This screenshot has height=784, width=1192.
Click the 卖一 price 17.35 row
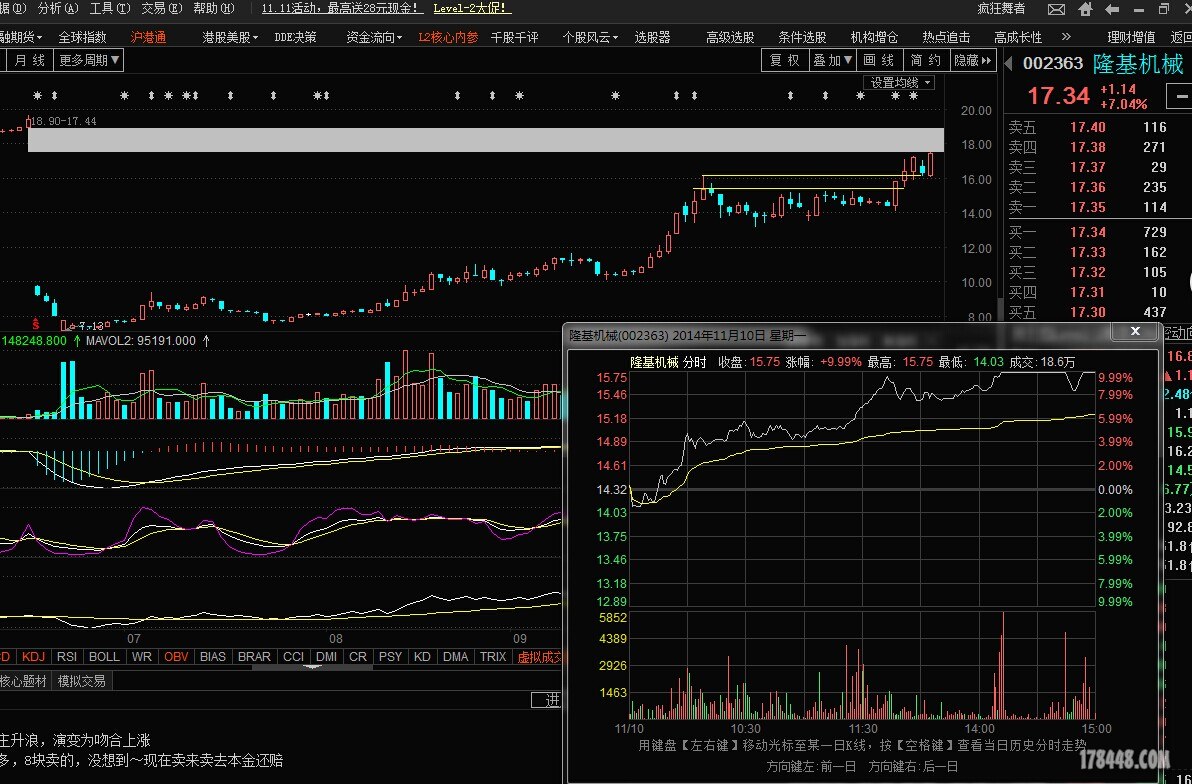click(x=1087, y=207)
